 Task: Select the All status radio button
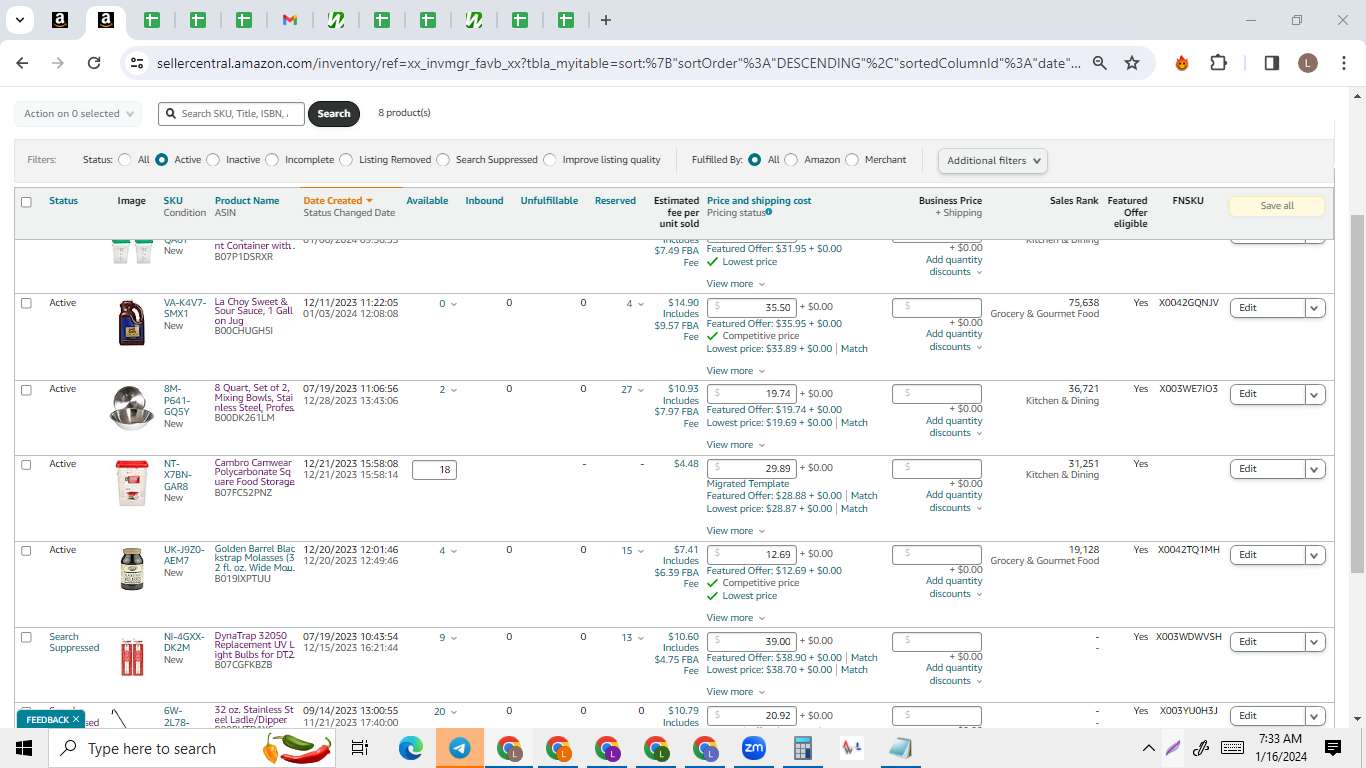[x=125, y=160]
